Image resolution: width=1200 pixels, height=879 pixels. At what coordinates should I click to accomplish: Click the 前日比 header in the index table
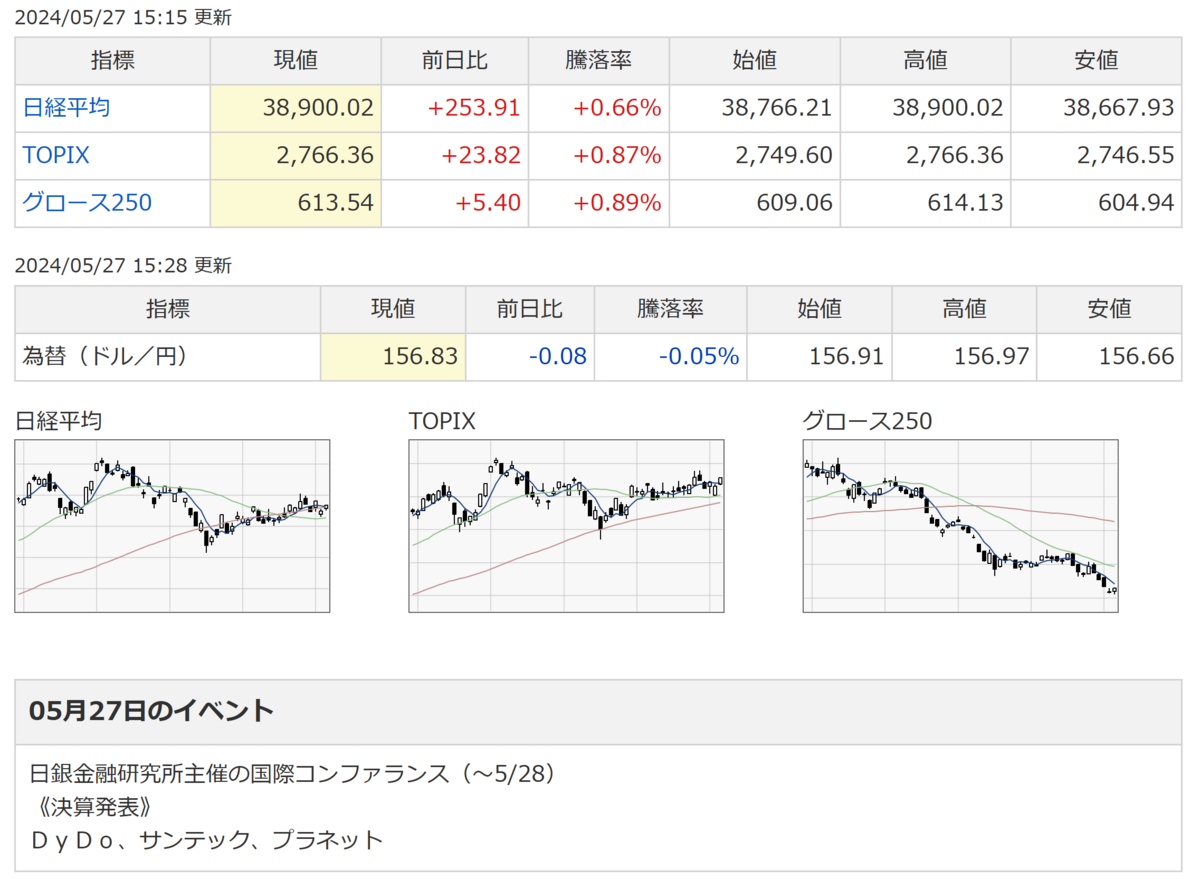click(x=455, y=60)
